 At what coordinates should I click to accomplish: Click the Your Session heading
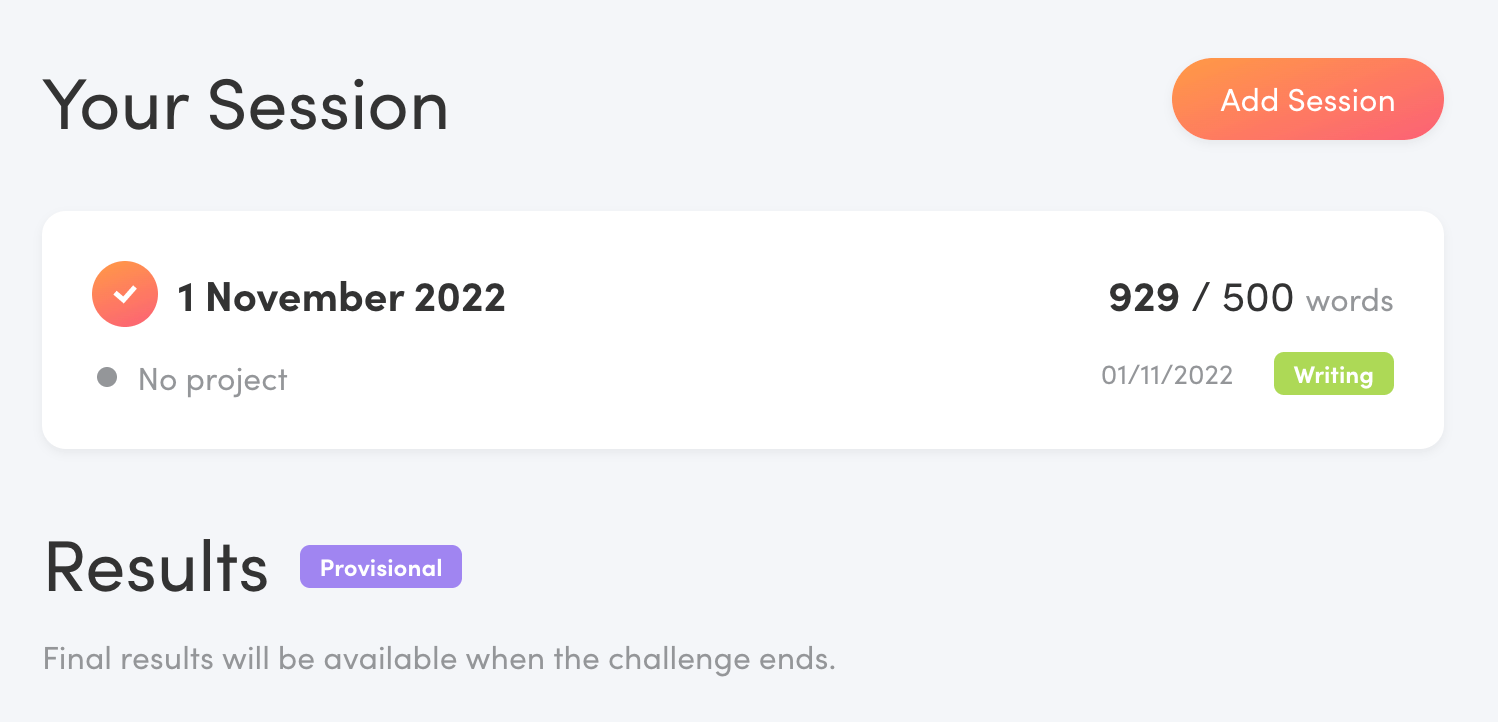tap(246, 104)
